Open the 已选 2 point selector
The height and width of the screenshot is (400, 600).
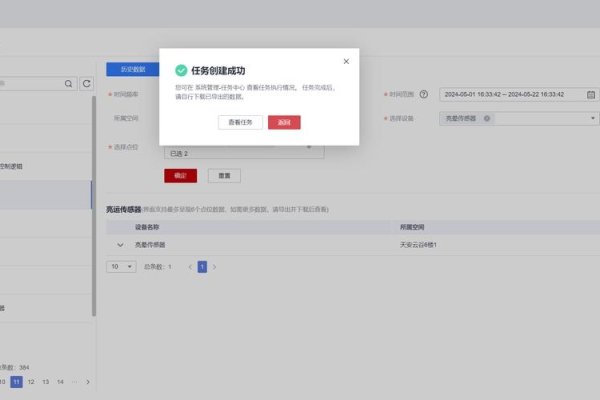pos(244,153)
